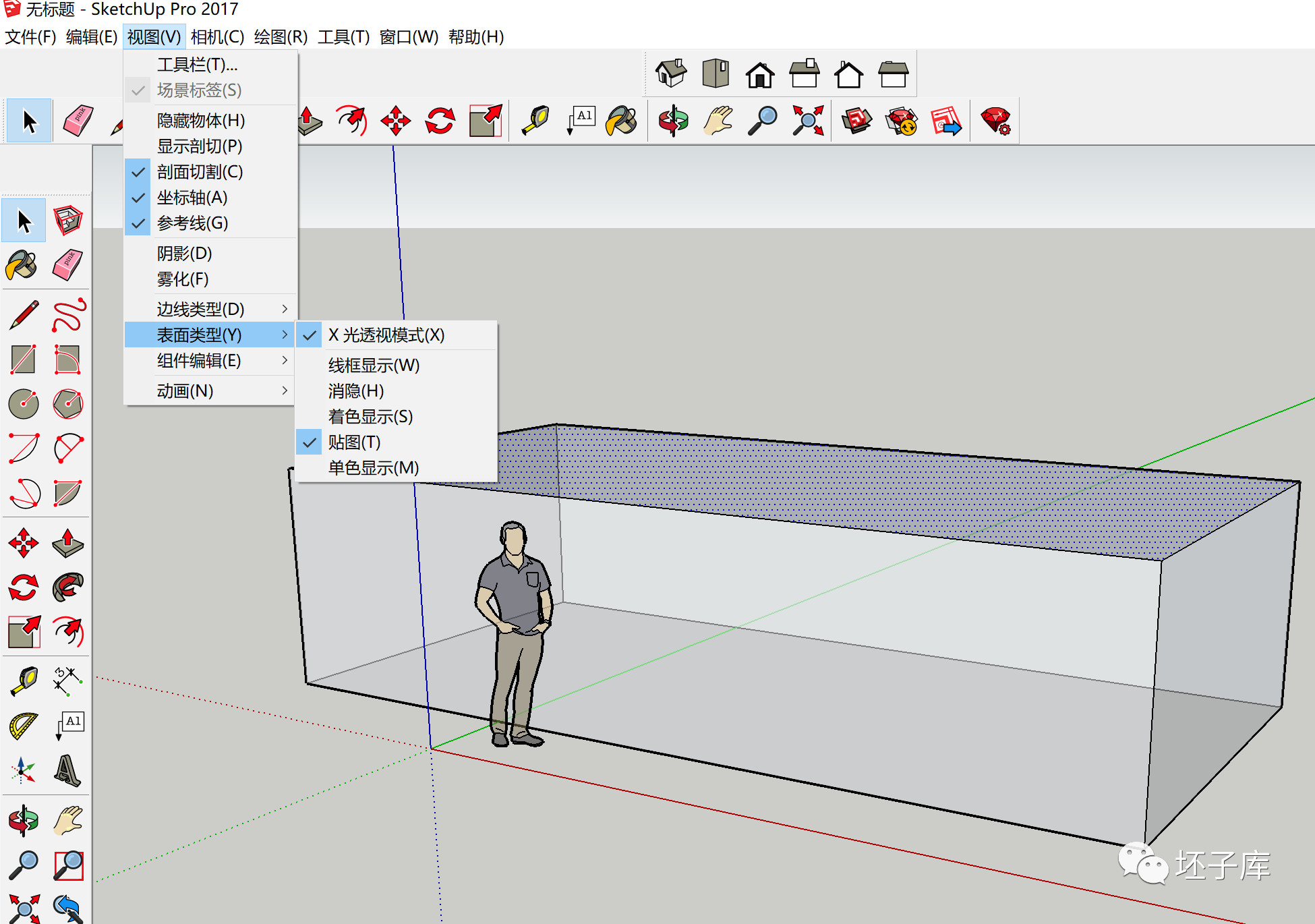Image resolution: width=1315 pixels, height=924 pixels.
Task: Open 文件(F) menu
Action: [30, 37]
